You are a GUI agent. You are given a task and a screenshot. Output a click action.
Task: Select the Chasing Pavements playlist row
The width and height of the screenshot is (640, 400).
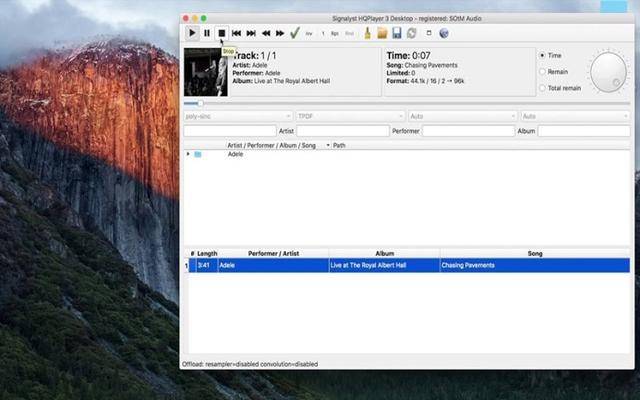405,266
